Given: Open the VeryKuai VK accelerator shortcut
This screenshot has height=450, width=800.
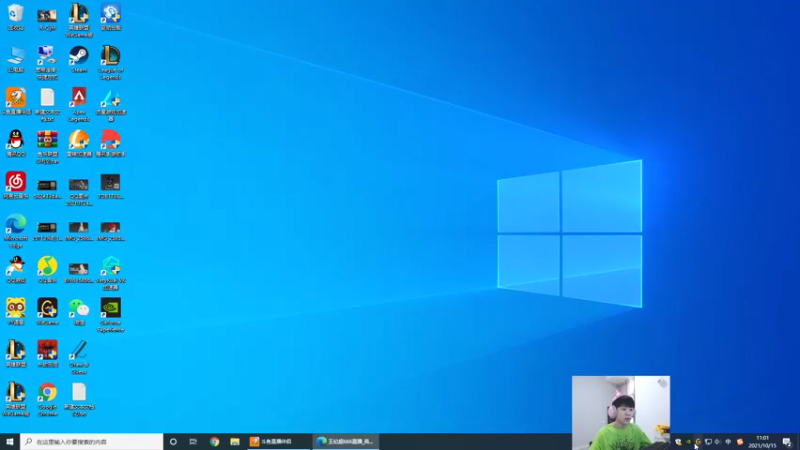Looking at the screenshot, I should click(111, 273).
